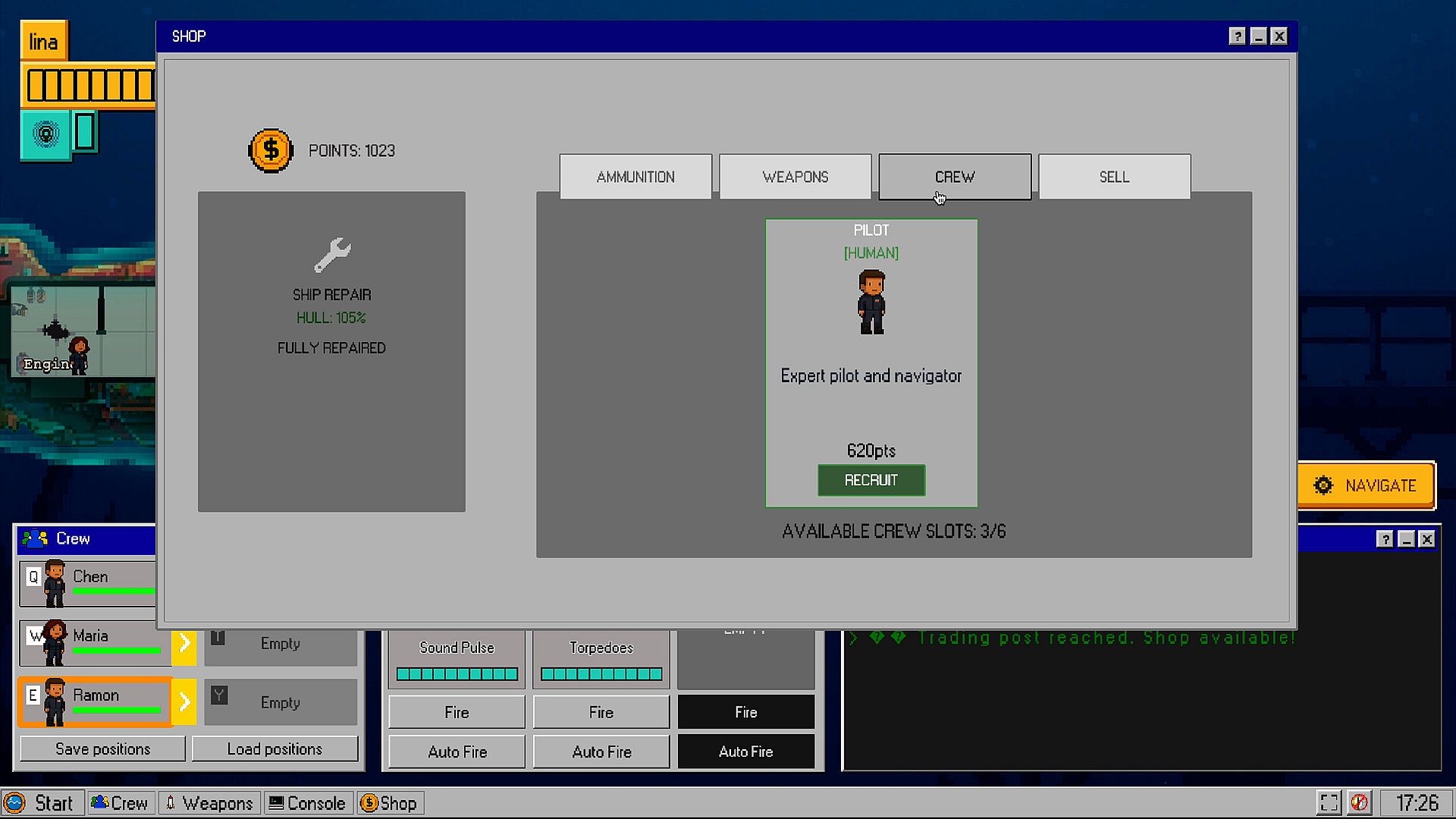Toggle Auto Fire on the empty weapon slot
The width and height of the screenshot is (1456, 819).
tap(745, 752)
